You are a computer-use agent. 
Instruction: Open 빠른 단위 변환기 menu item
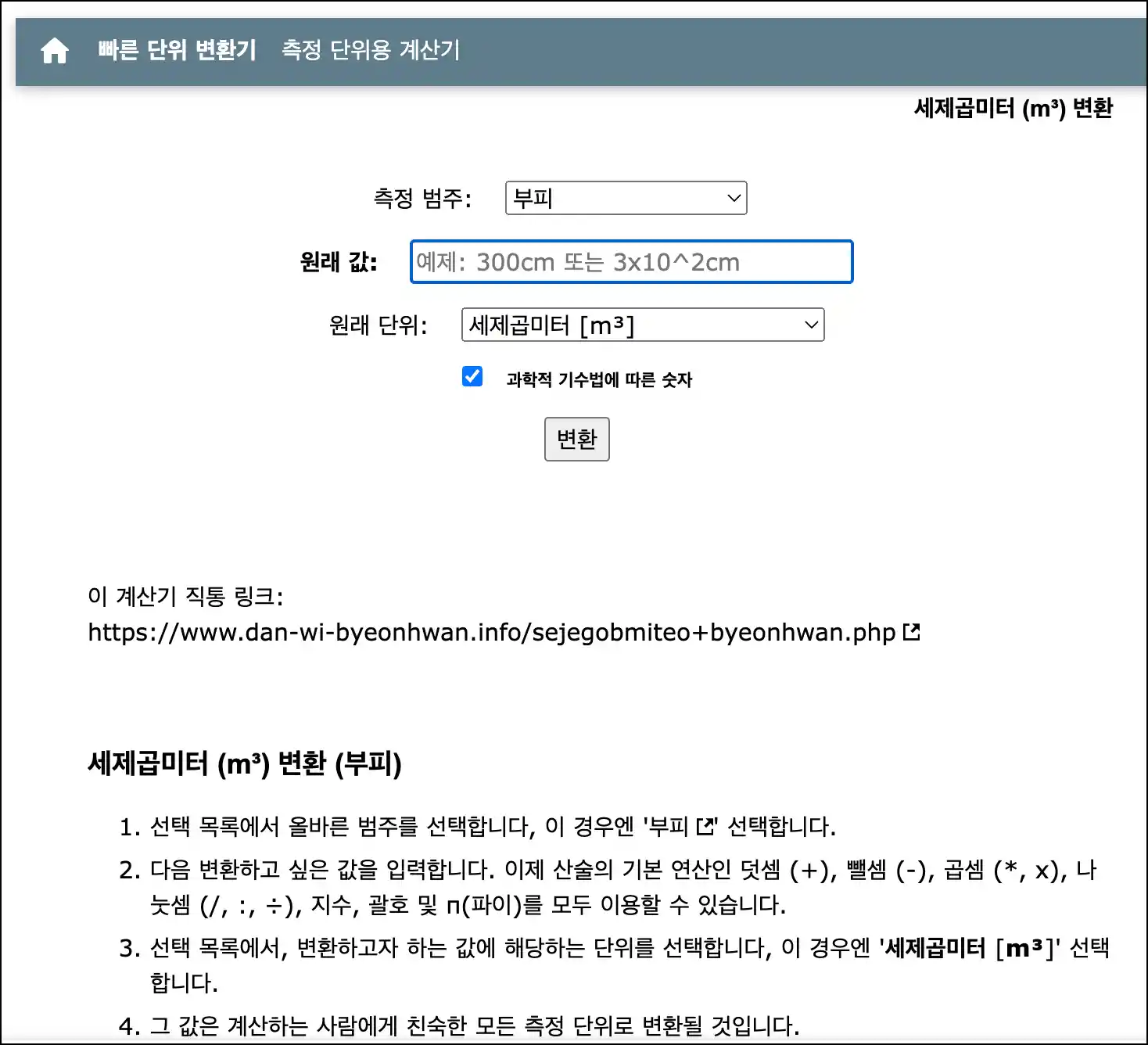[x=178, y=50]
